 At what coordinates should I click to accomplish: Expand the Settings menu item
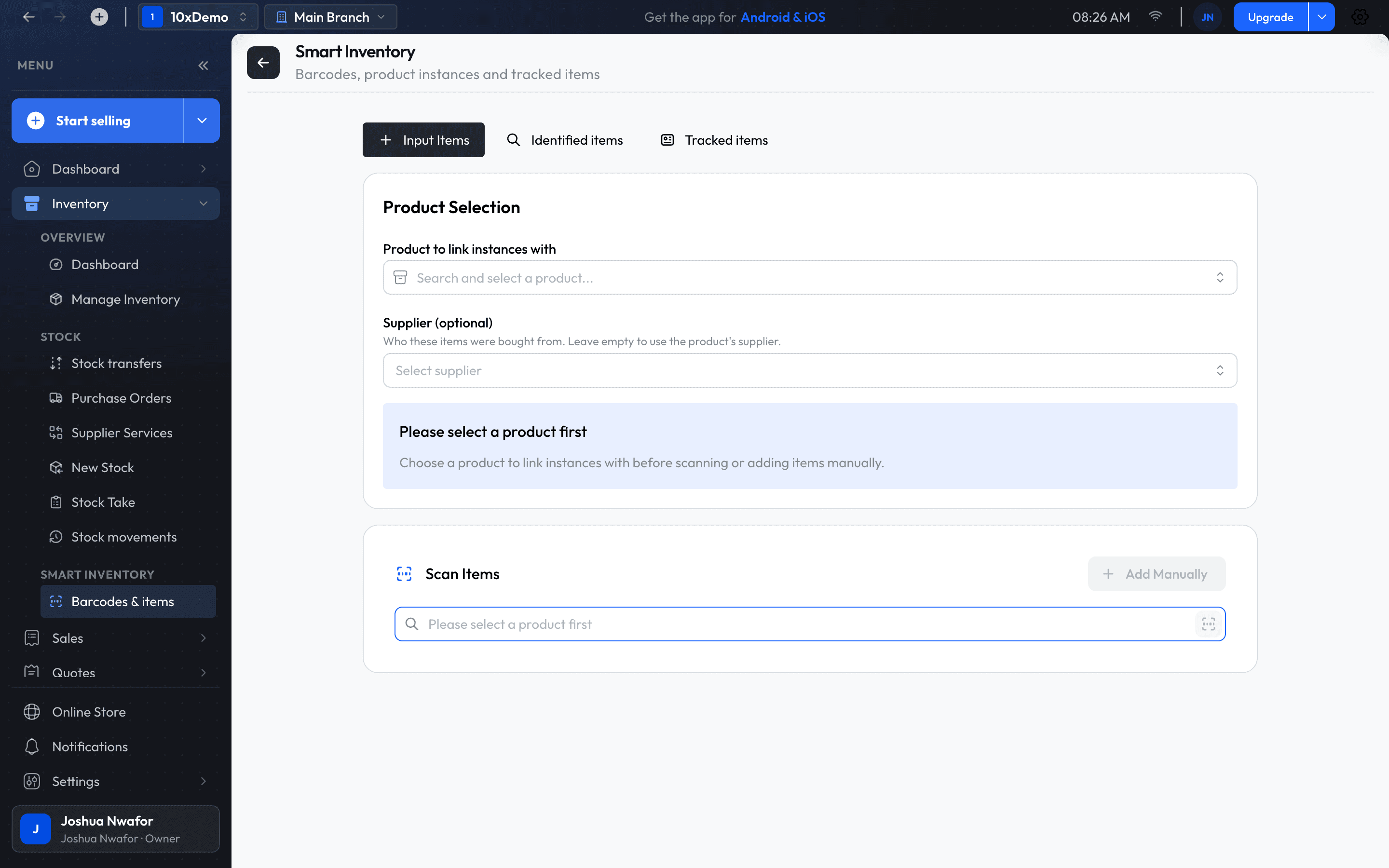(x=115, y=781)
